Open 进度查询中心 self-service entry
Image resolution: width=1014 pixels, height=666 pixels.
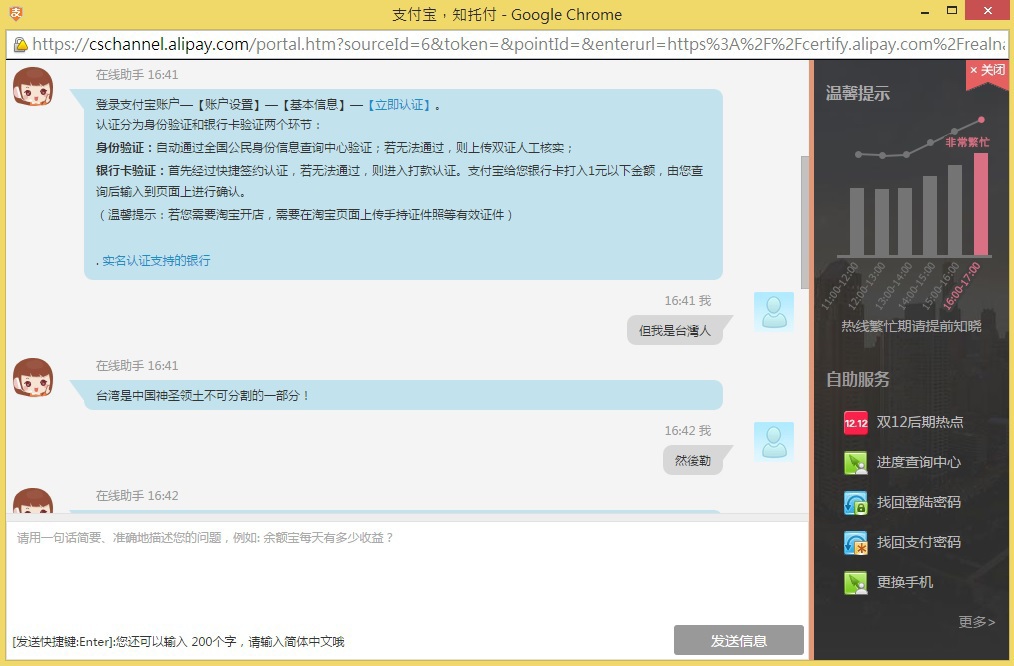pos(918,463)
